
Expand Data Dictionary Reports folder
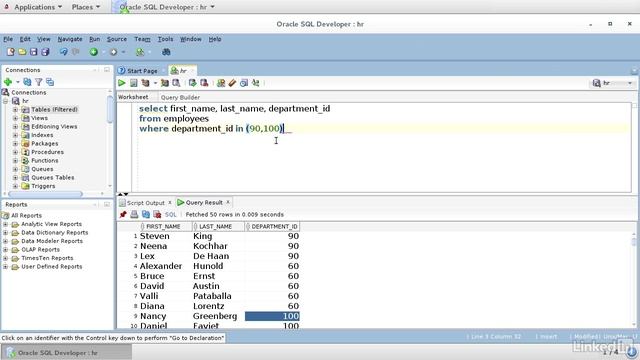(x=5, y=233)
